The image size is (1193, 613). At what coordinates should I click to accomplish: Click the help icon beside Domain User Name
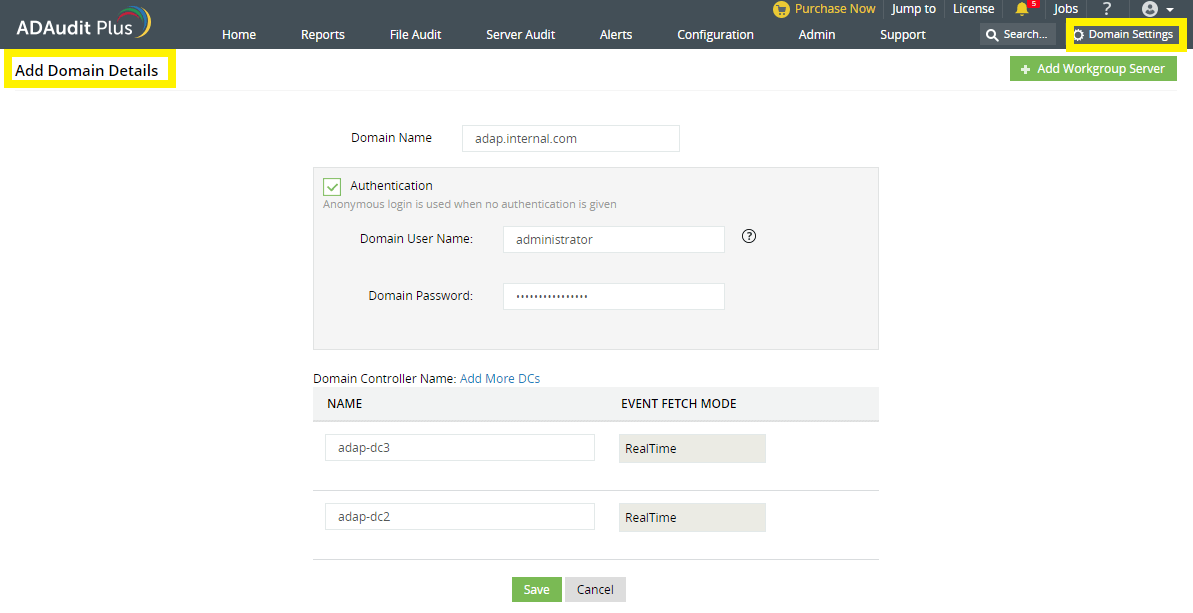coord(748,236)
